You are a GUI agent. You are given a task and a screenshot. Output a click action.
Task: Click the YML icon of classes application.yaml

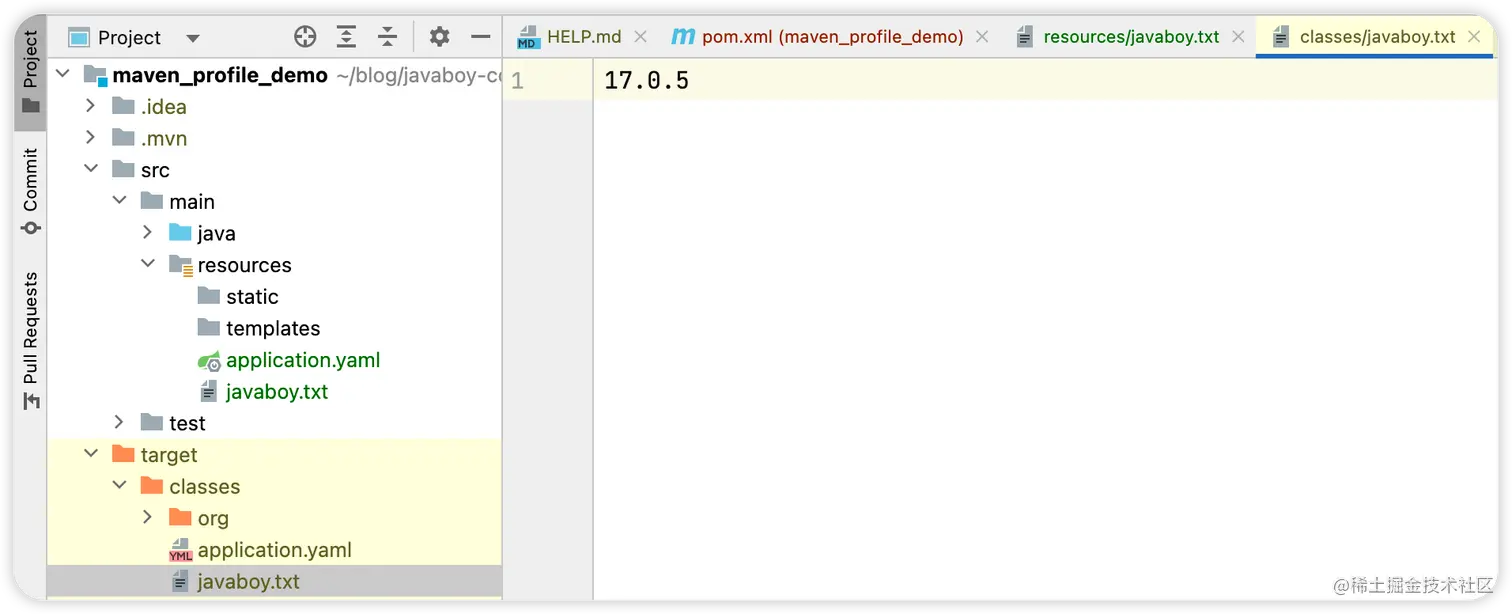tap(181, 551)
